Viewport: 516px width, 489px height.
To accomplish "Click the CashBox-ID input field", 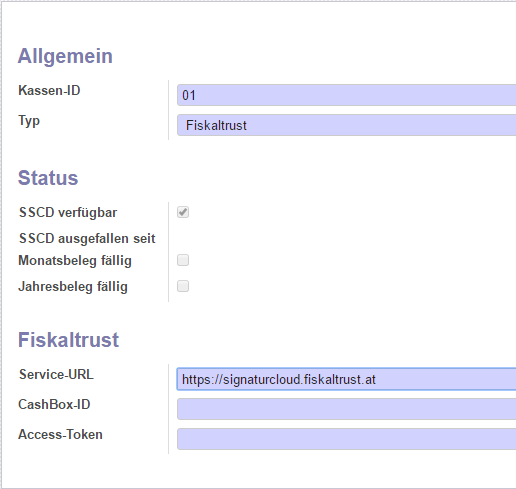I will pyautogui.click(x=347, y=409).
